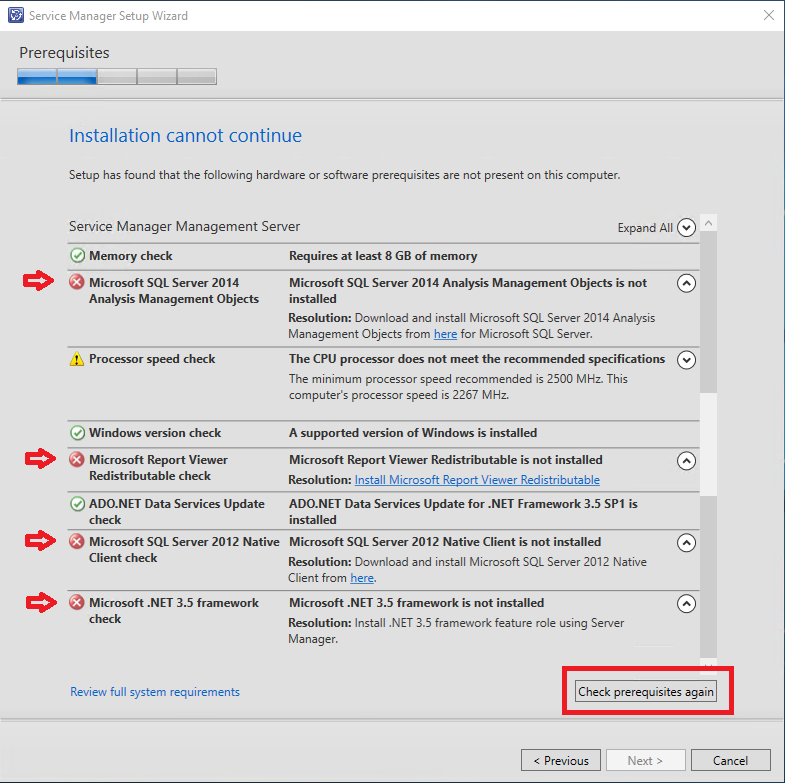Select the 'Memory check' row label

131,256
